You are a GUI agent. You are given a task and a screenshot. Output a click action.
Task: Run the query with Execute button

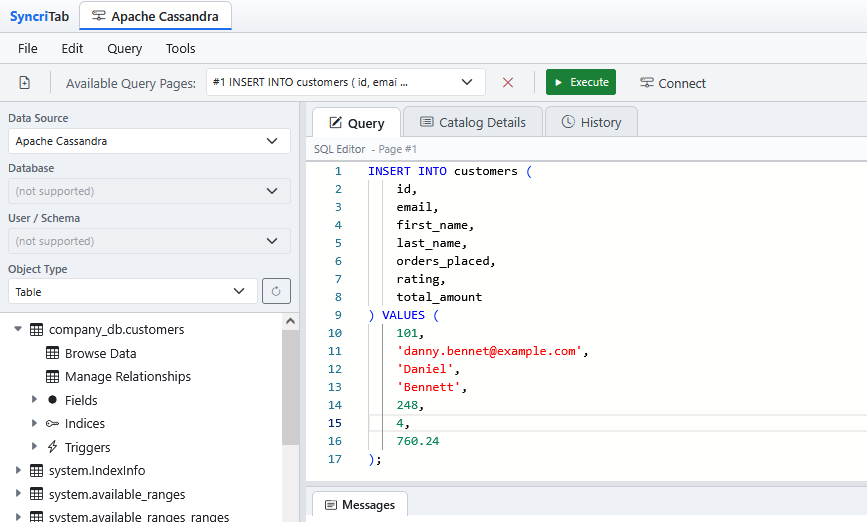[581, 82]
